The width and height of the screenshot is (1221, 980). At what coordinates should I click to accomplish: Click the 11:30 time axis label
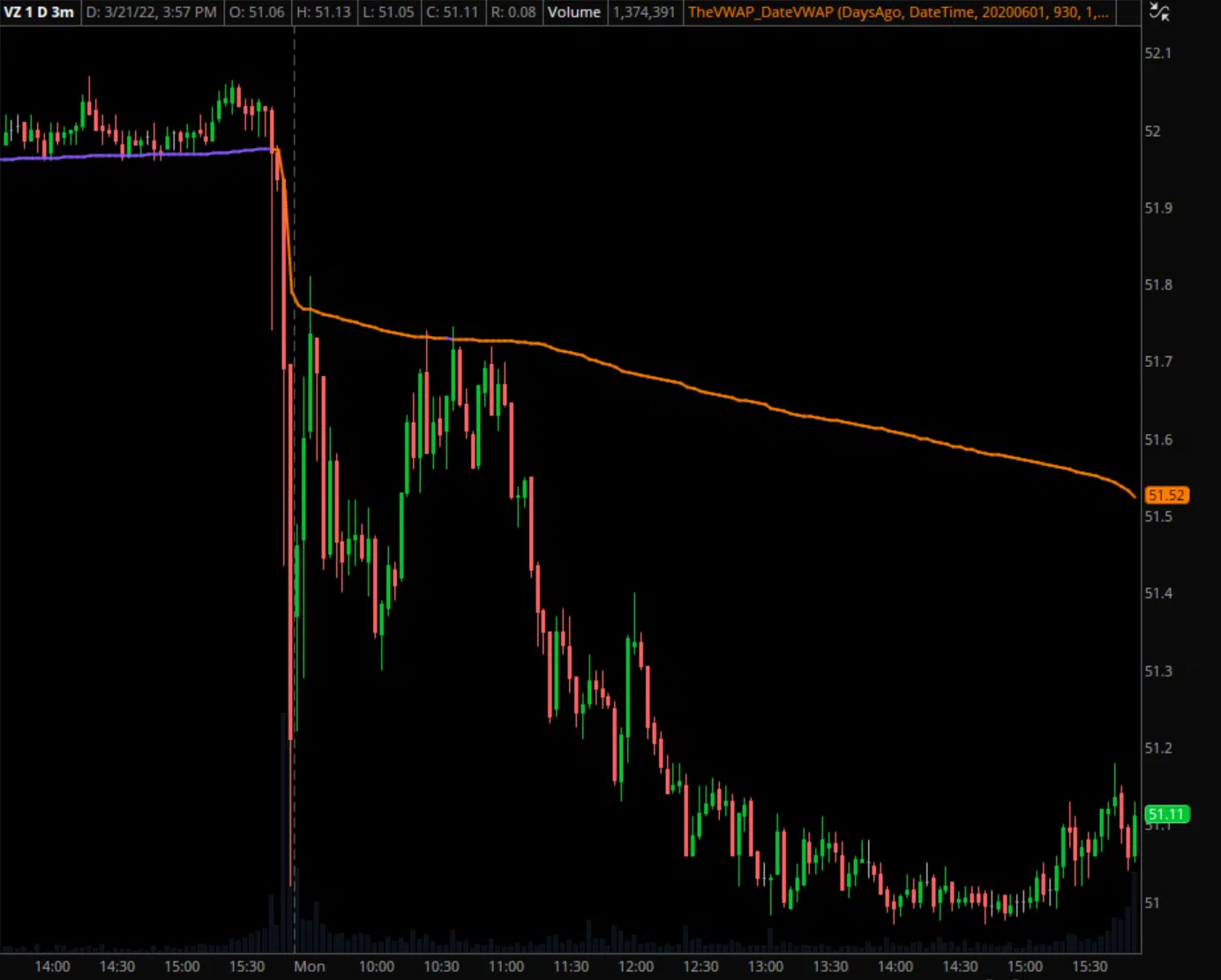point(571,967)
